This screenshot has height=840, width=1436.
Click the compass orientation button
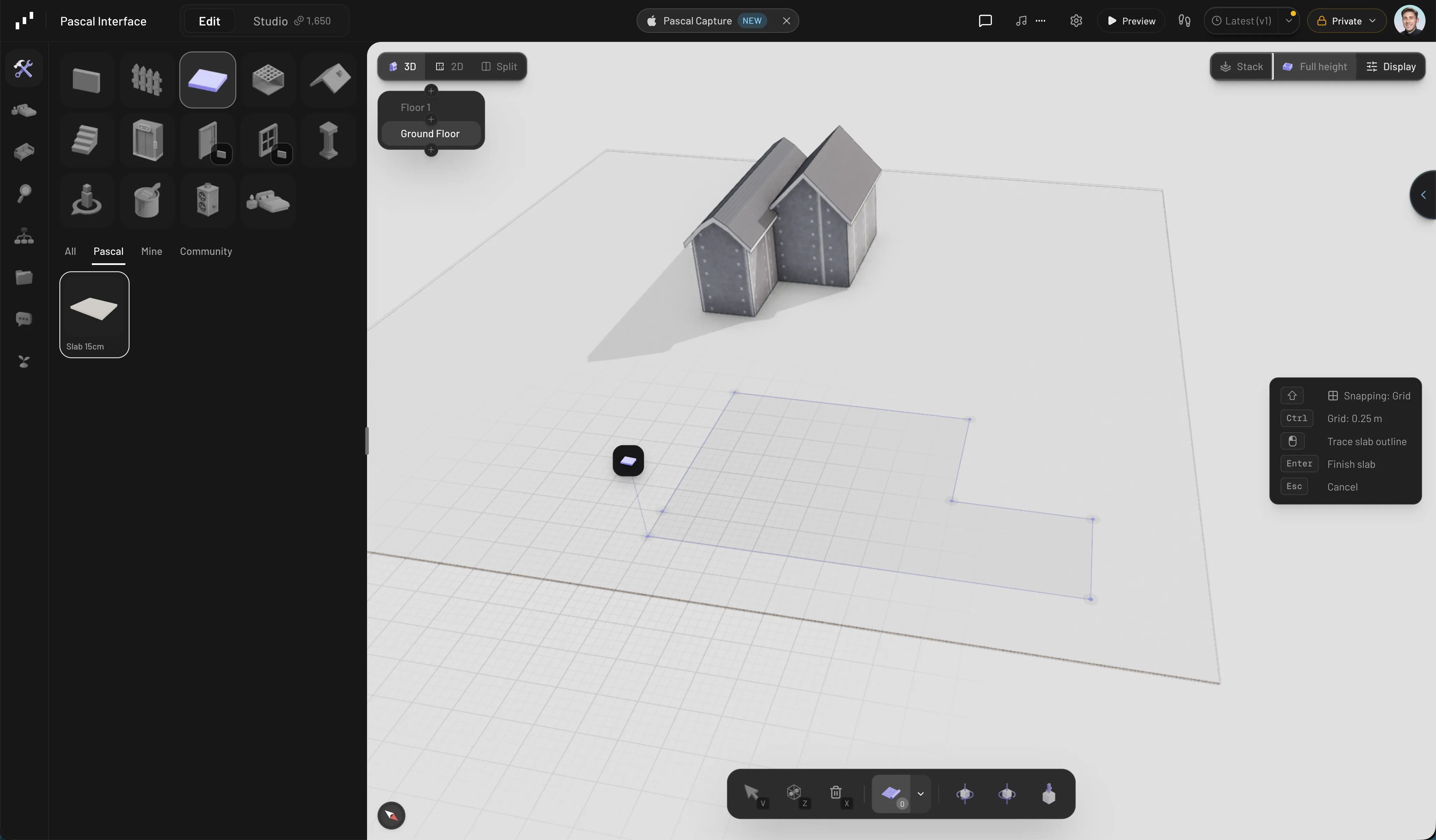(391, 816)
